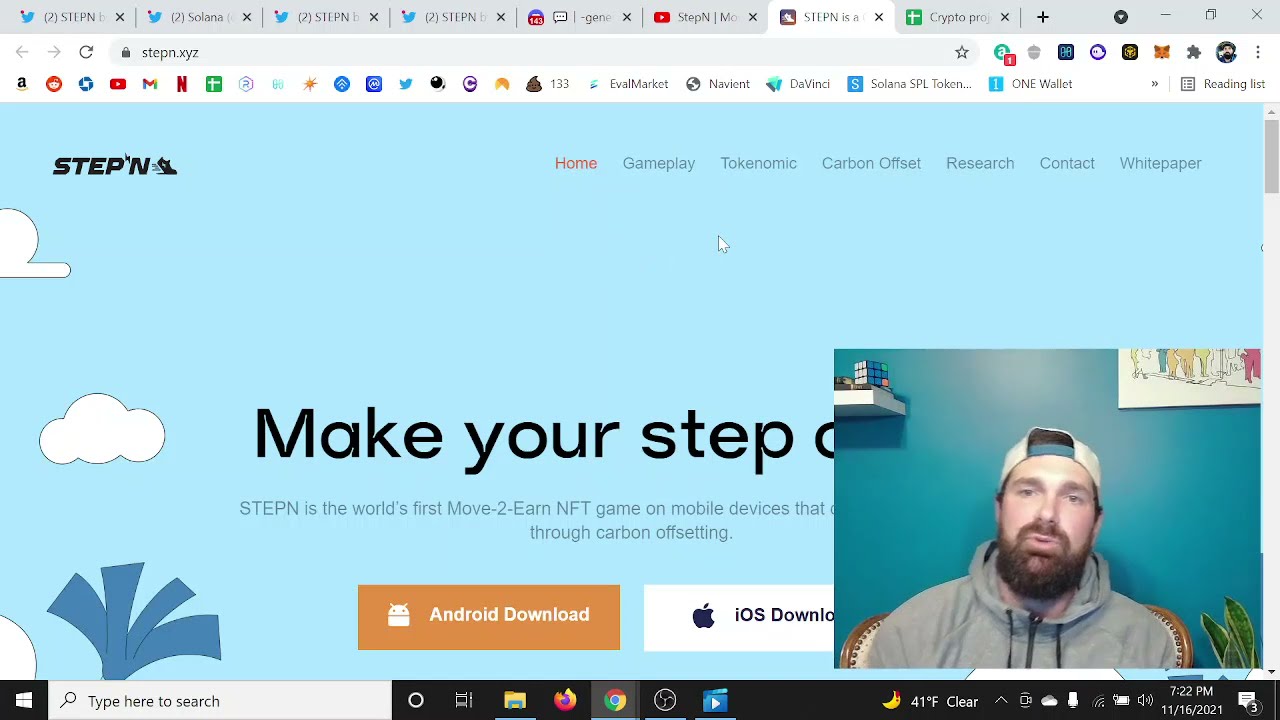Open the Navient bookmark
Screen dimensions: 1280x720
pyautogui.click(x=718, y=84)
